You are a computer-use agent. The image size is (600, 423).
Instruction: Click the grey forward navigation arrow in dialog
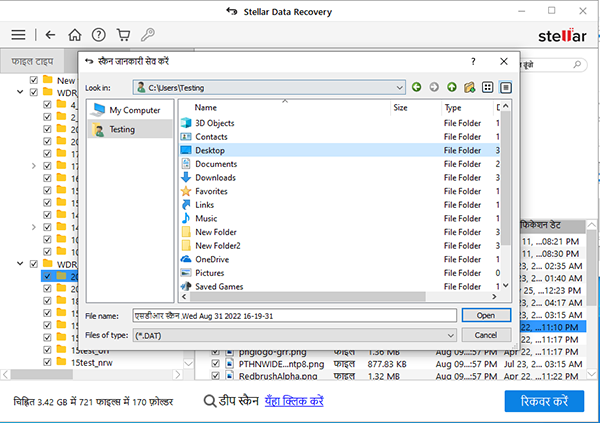click(434, 87)
